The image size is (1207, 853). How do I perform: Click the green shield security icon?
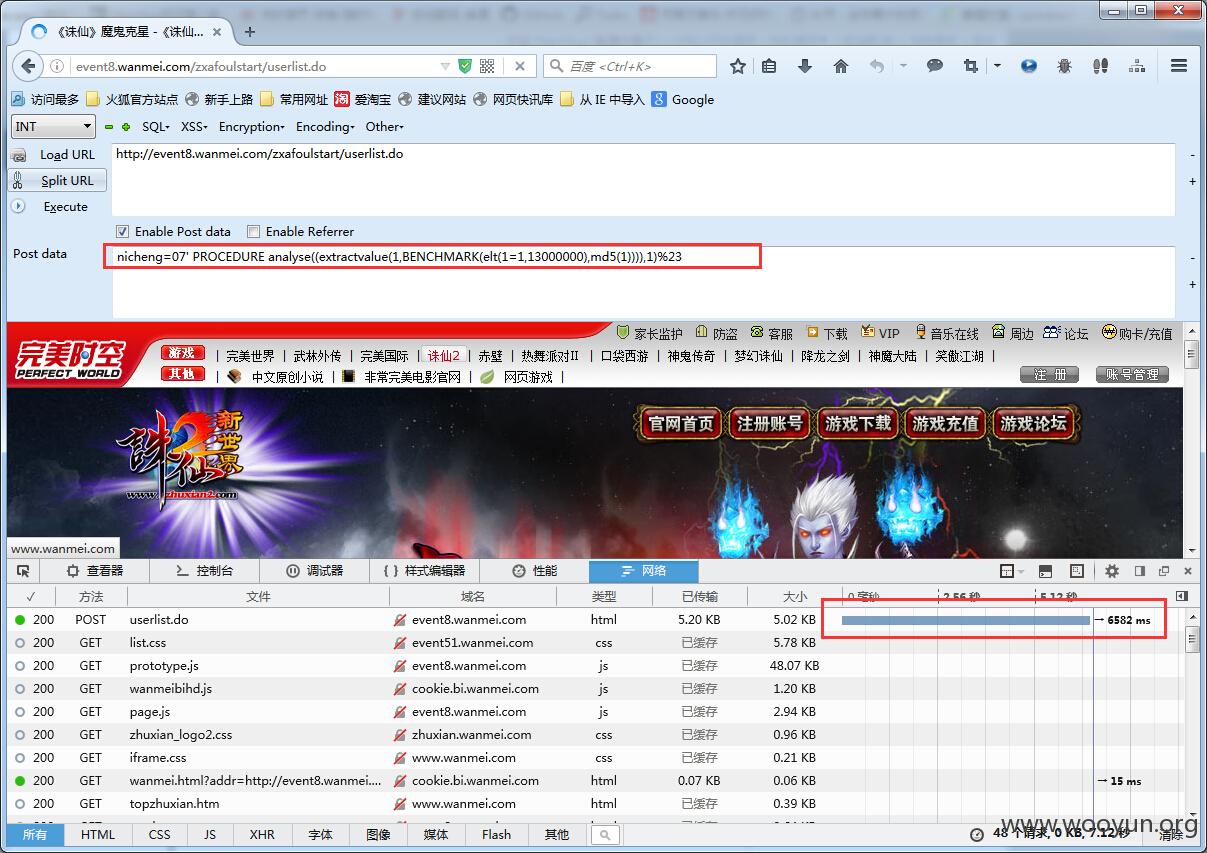[465, 66]
